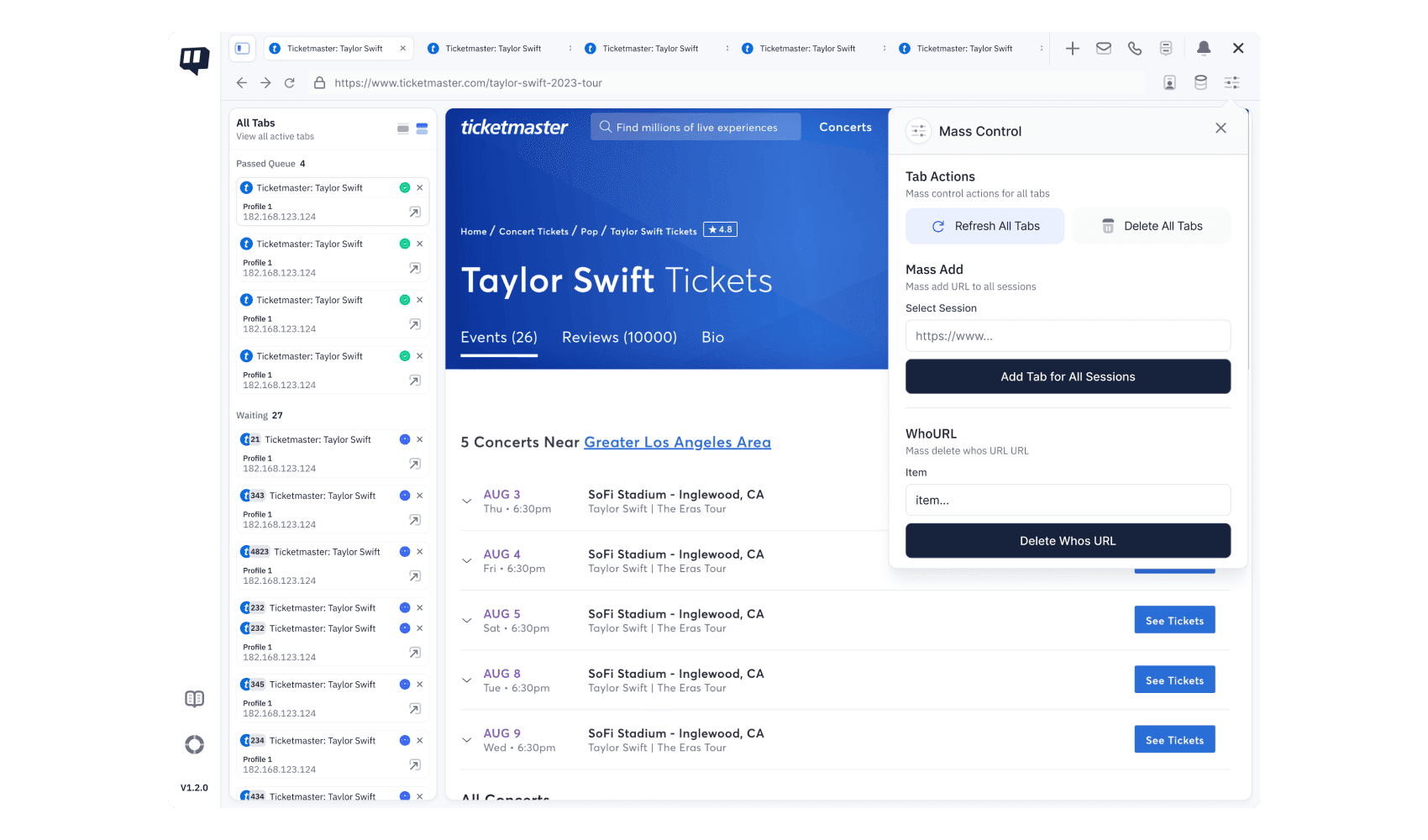The image size is (1428, 840).
Task: Close the queue 345 waiting tab
Action: [420, 685]
